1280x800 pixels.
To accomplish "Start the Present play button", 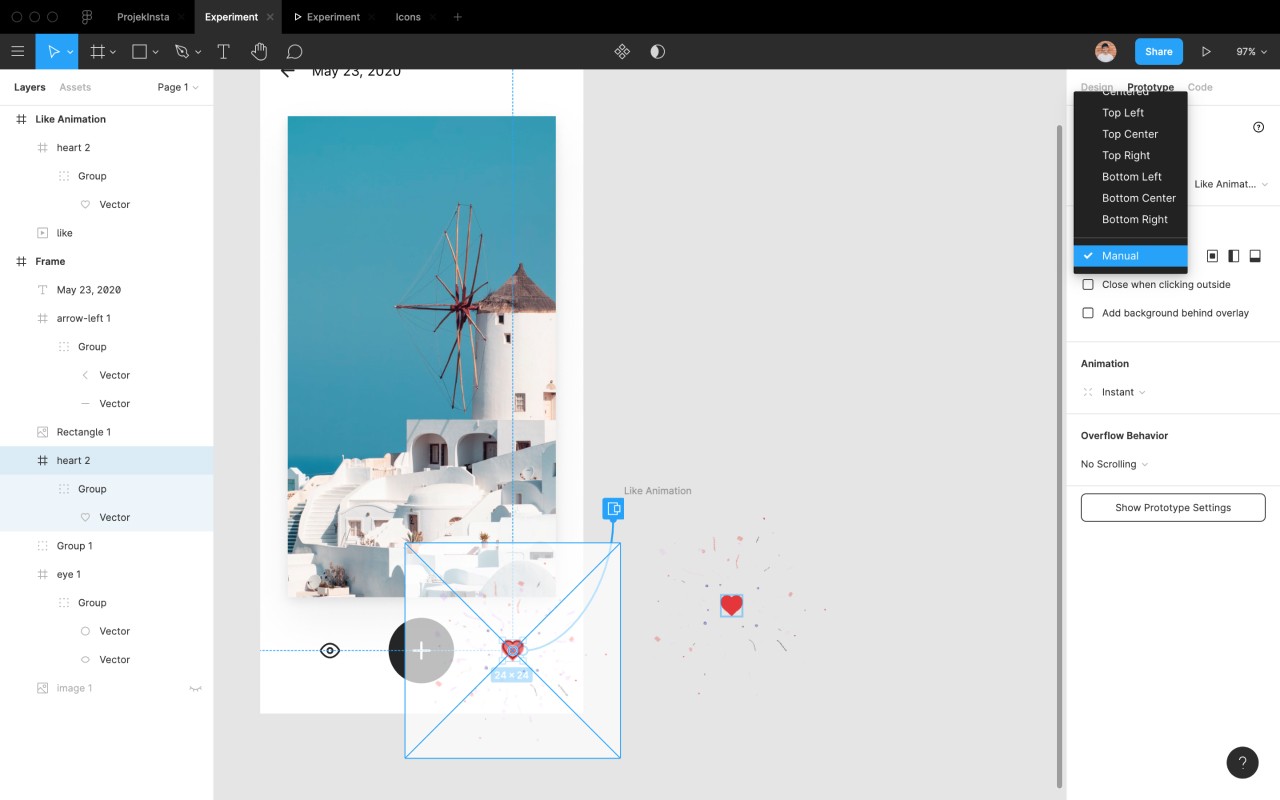I will point(1206,51).
